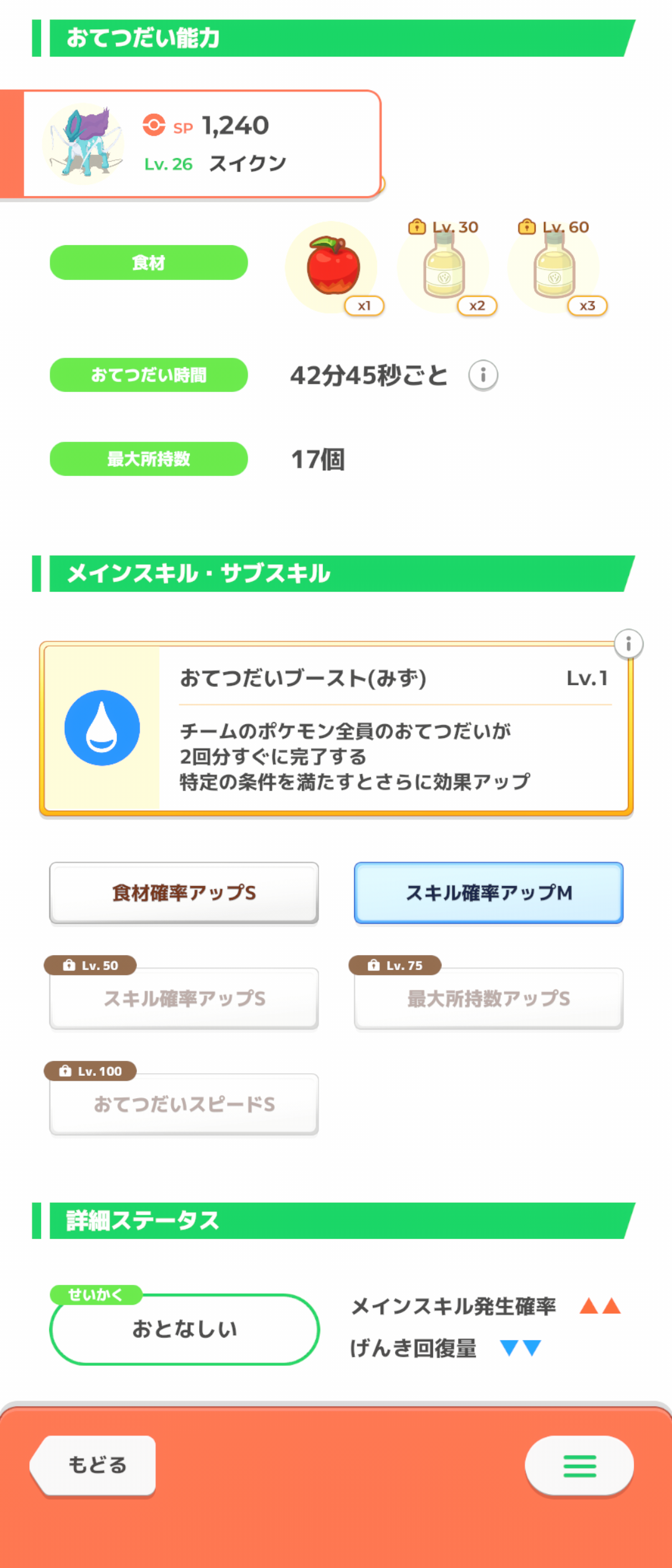Tap the Suicune portrait thumbnail
672x1568 pixels.
click(x=83, y=144)
